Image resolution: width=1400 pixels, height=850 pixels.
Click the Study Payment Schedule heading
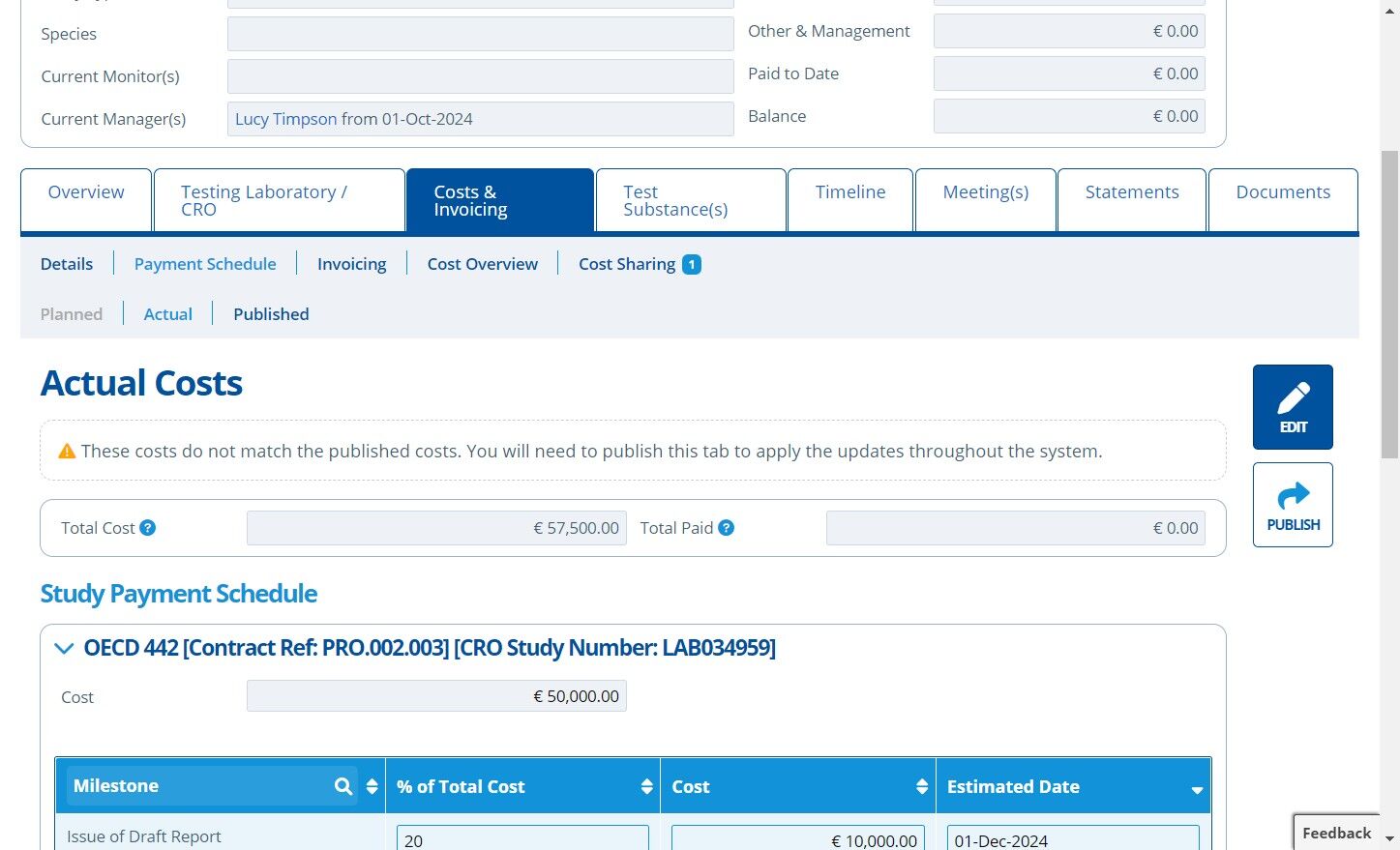pyautogui.click(x=179, y=594)
